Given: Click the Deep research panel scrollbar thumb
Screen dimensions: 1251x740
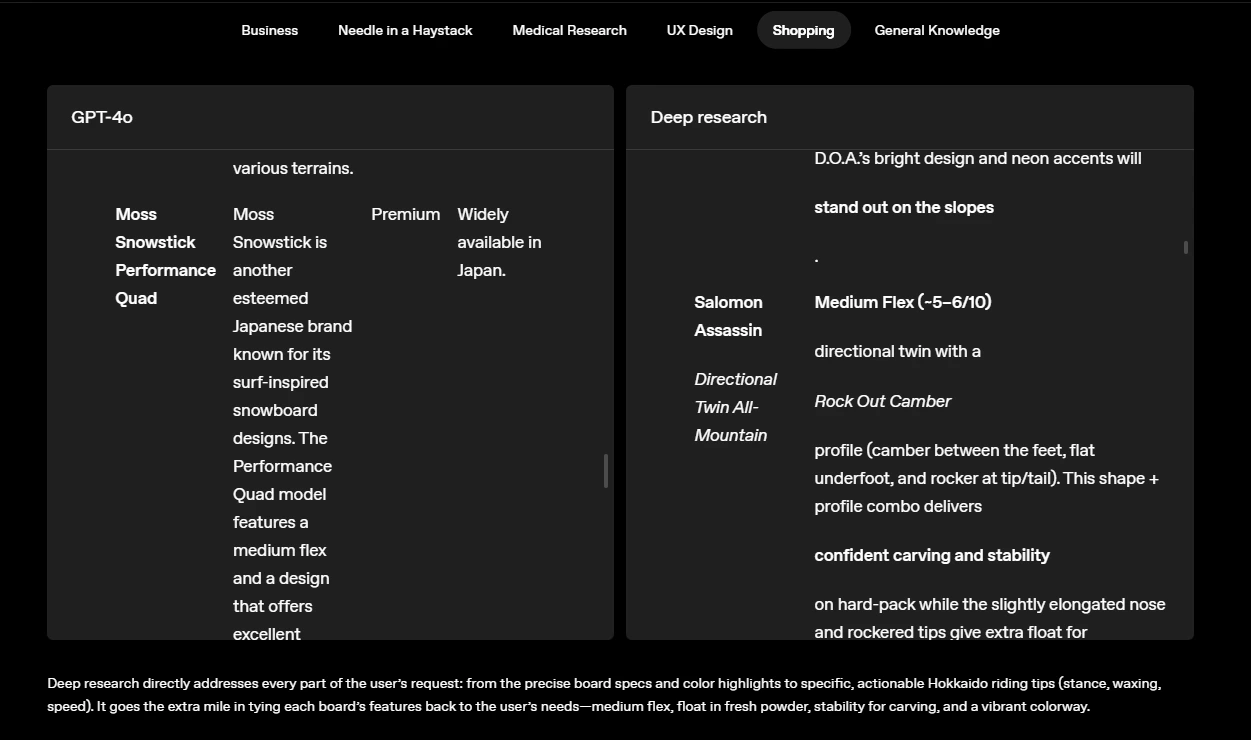Looking at the screenshot, I should pyautogui.click(x=1186, y=247).
